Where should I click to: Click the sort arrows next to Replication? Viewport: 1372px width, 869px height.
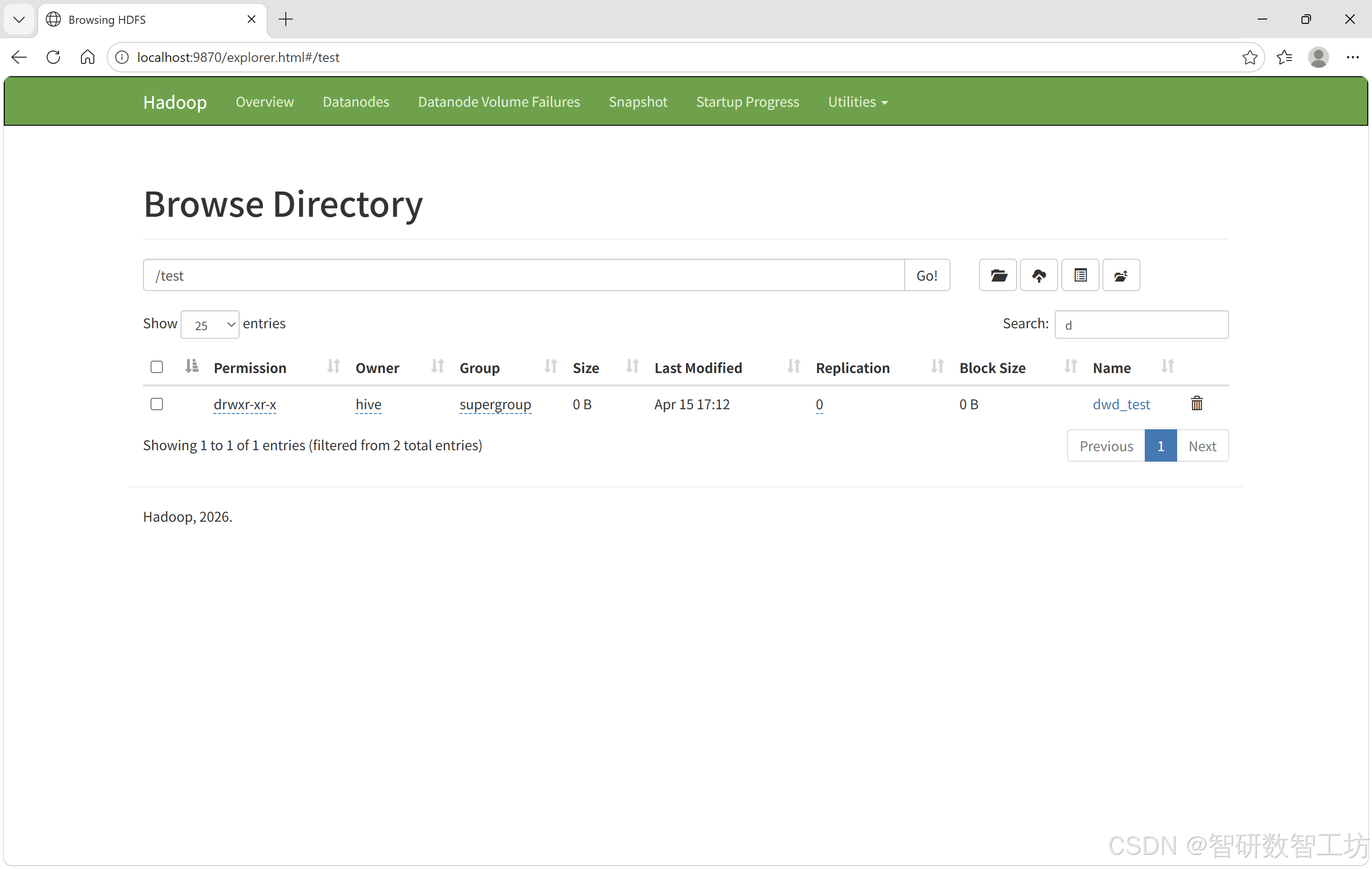pyautogui.click(x=937, y=366)
